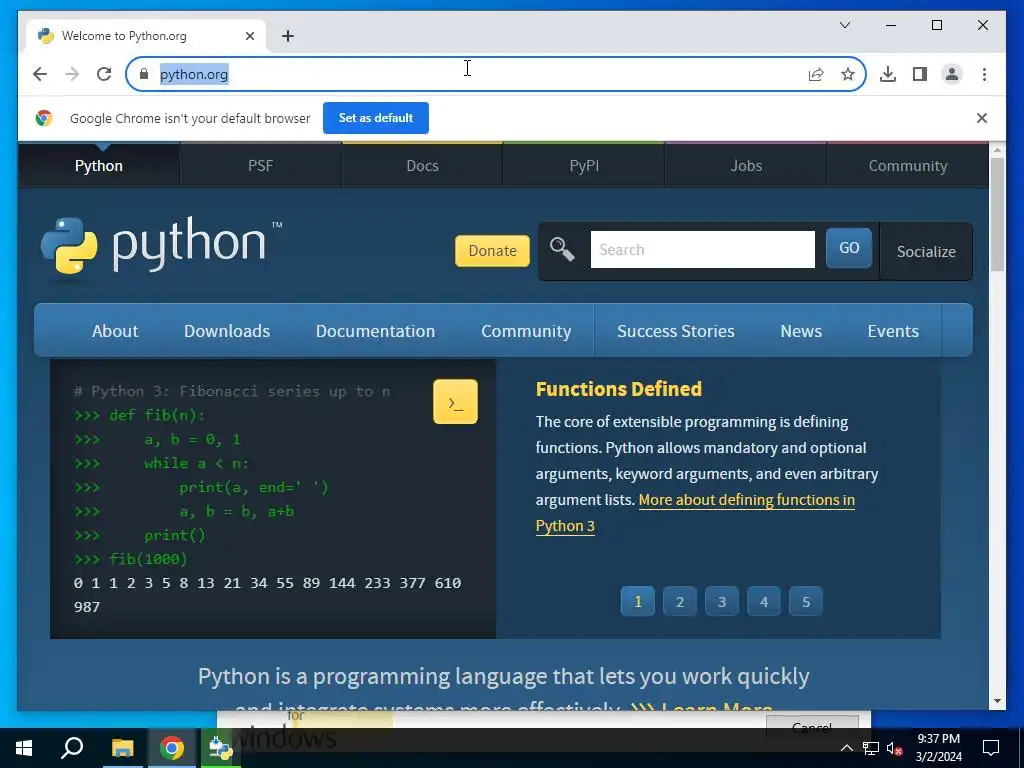Open a new tab with plus icon
Screen dimensions: 1024x768
[x=288, y=36]
